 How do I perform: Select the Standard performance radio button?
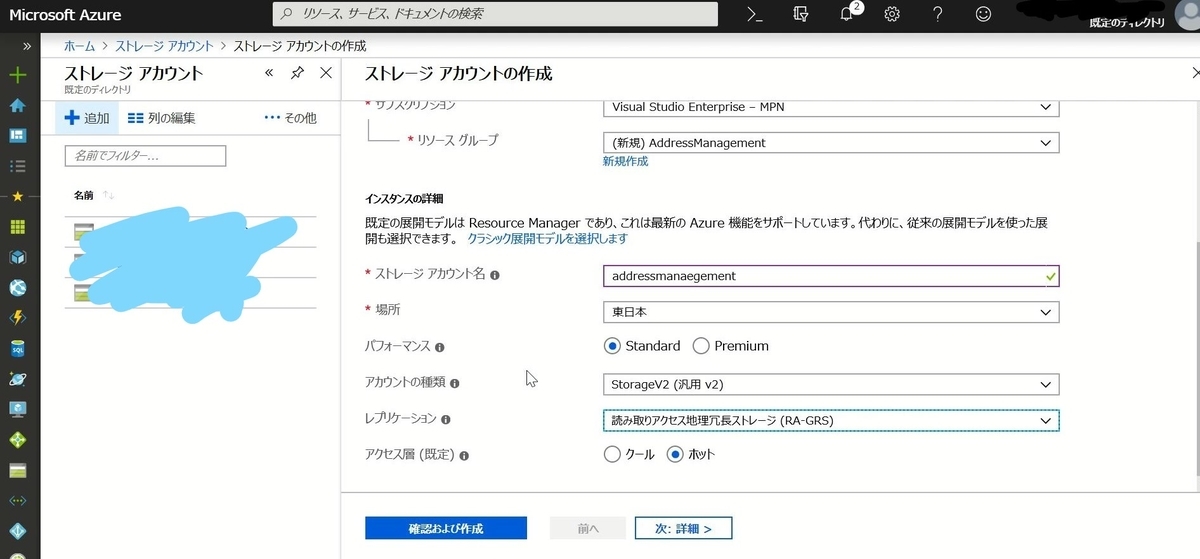click(612, 346)
